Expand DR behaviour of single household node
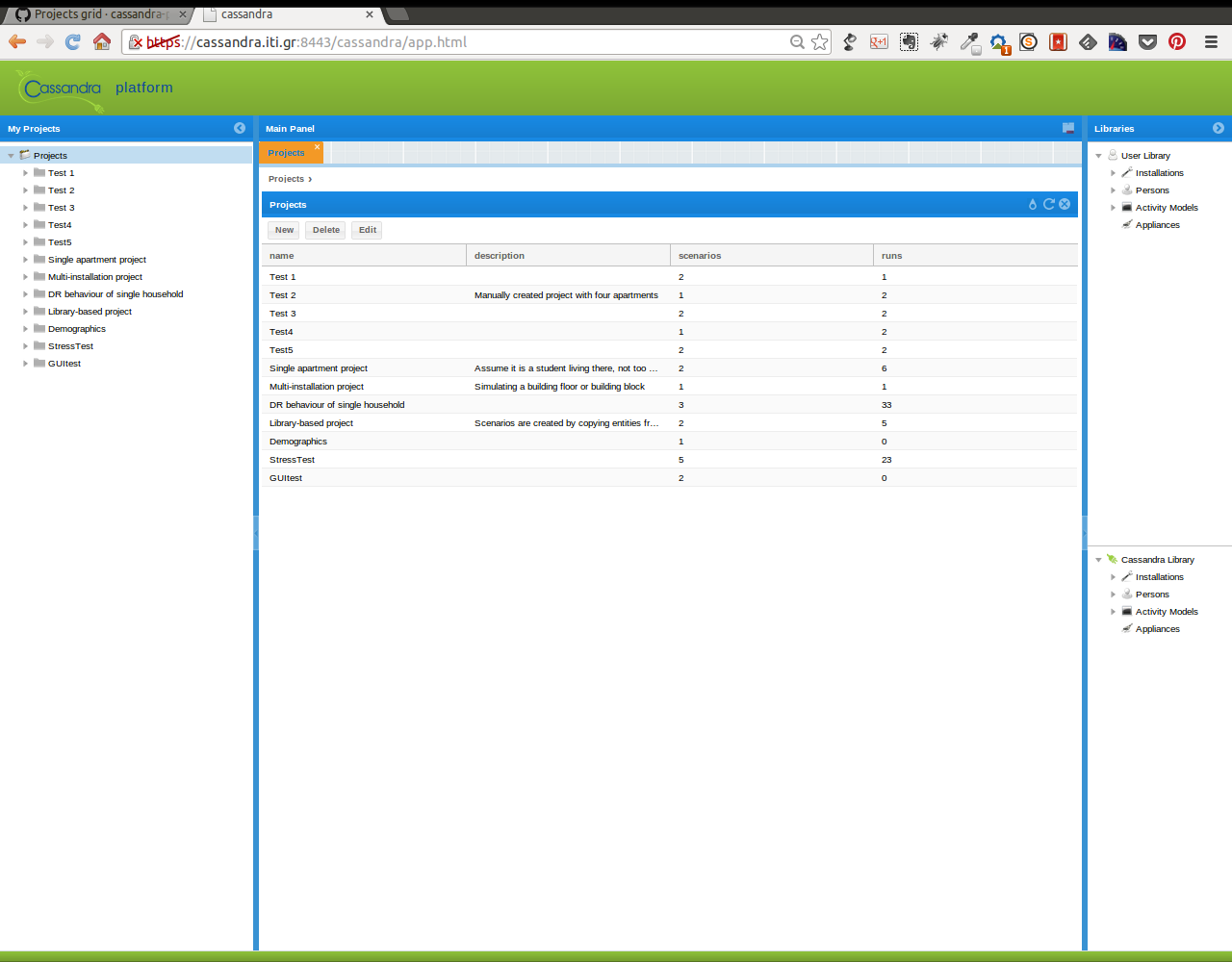Image resolution: width=1232 pixels, height=962 pixels. pos(26,294)
